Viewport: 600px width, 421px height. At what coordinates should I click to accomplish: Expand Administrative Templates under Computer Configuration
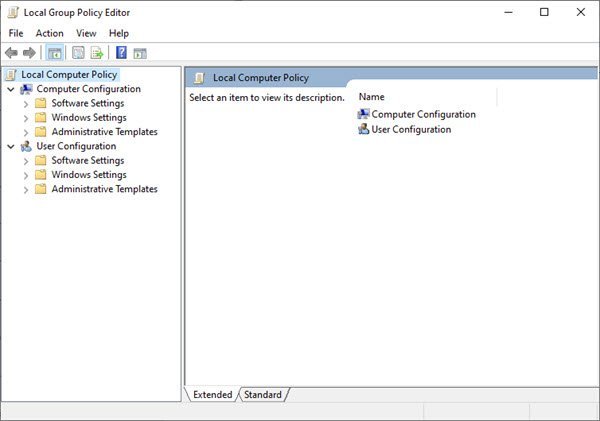26,133
